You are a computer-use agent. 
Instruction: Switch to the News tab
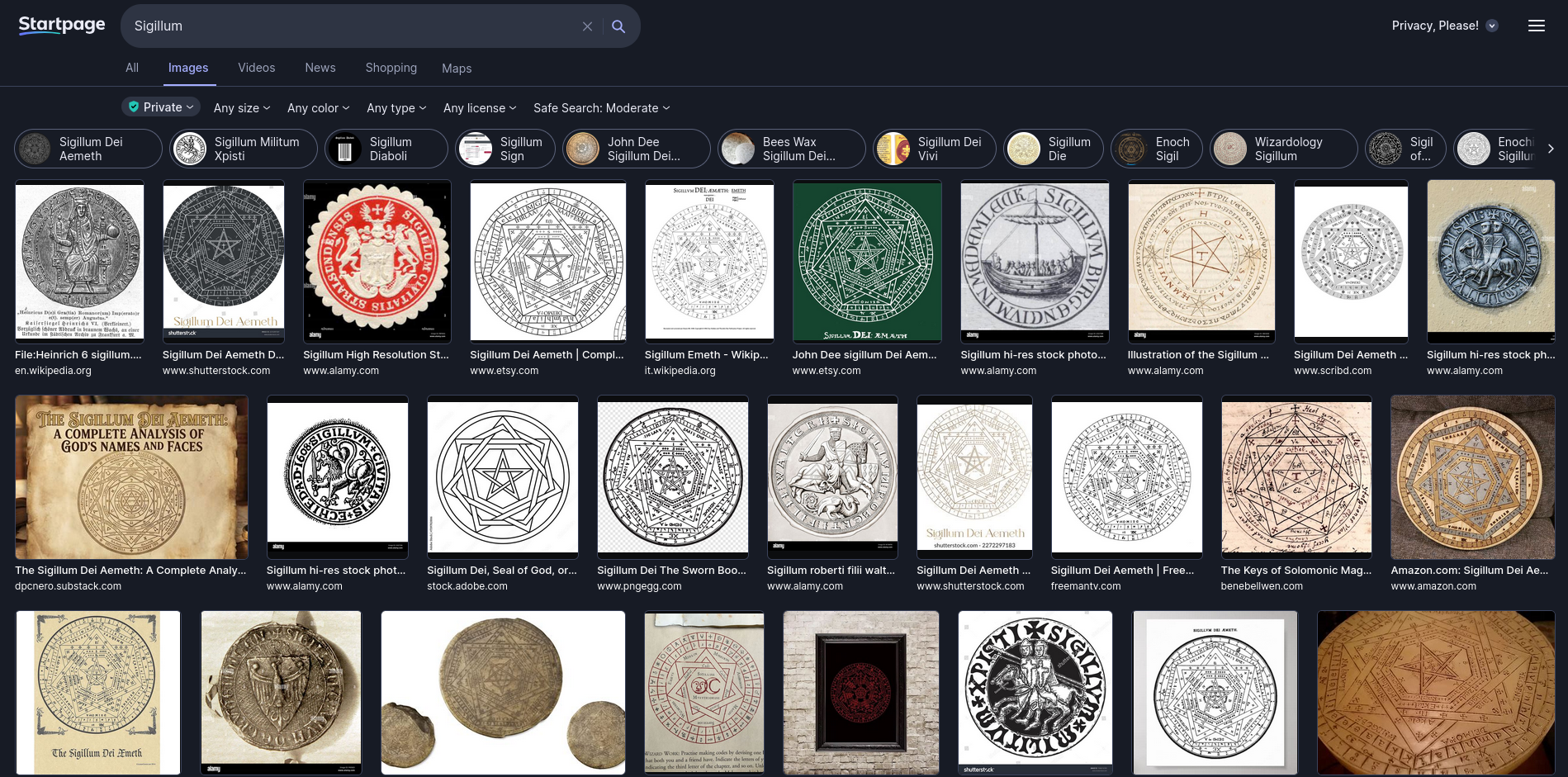pyautogui.click(x=320, y=68)
